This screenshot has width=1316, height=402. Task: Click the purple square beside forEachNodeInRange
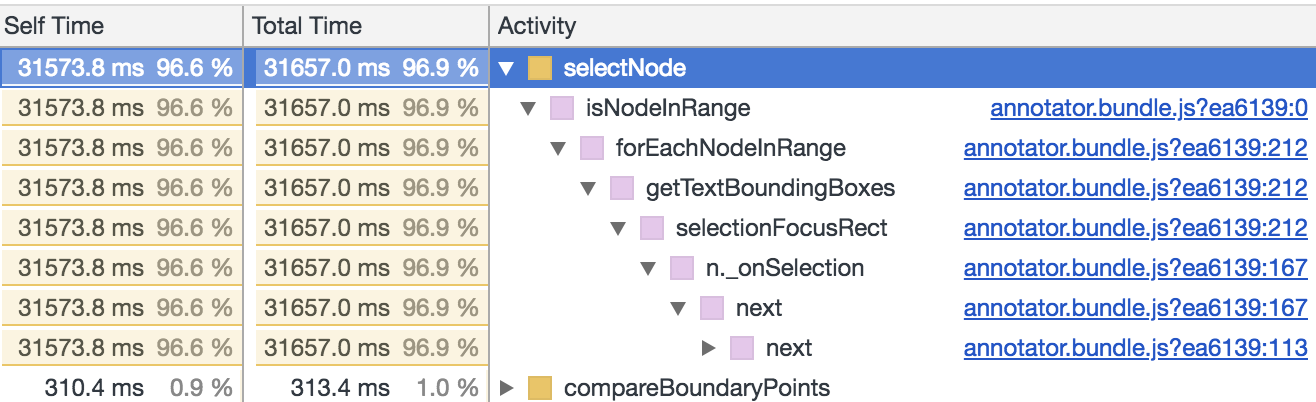click(x=592, y=148)
